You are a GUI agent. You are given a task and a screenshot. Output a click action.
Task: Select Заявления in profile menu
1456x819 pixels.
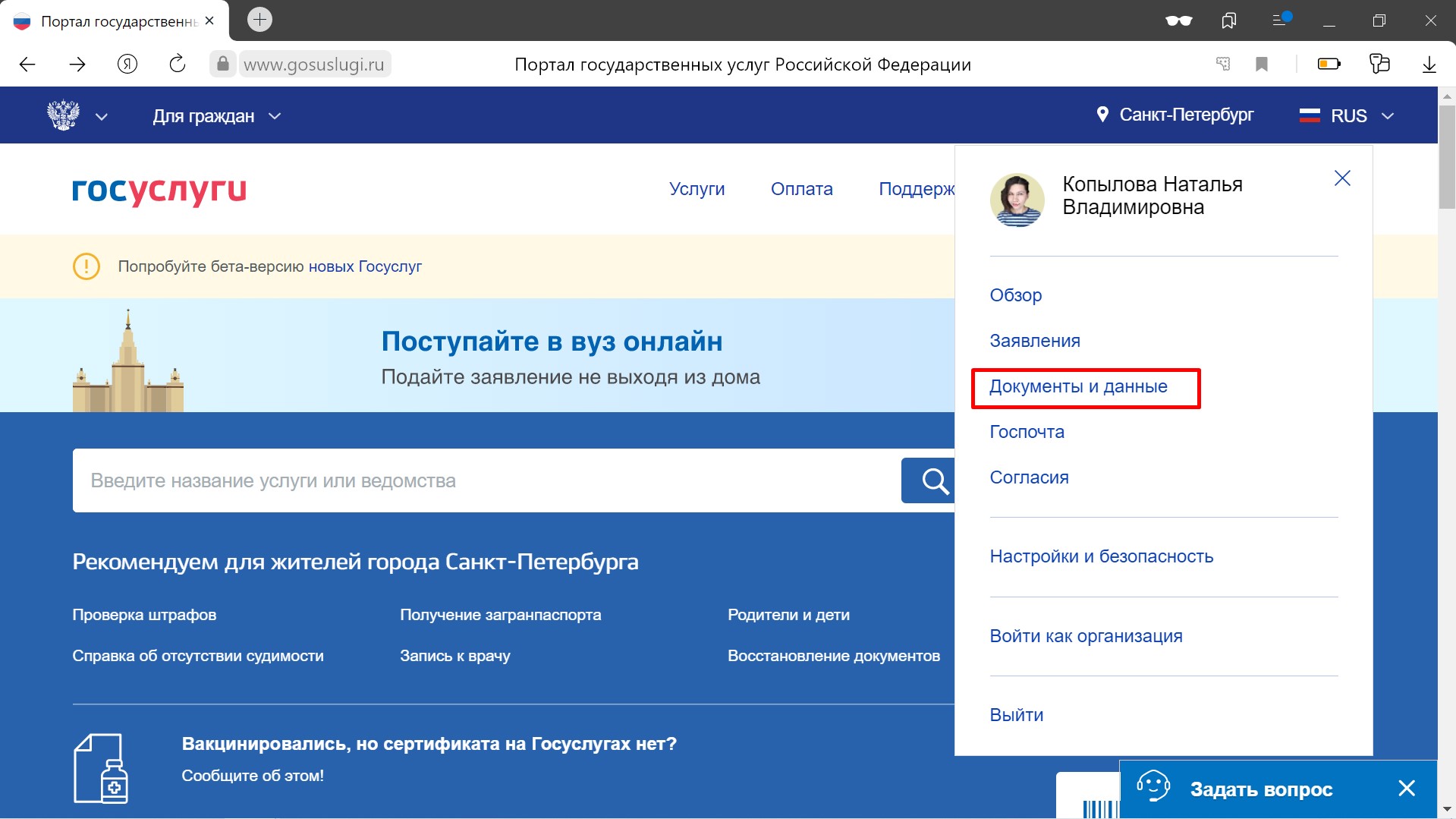[x=1034, y=341]
